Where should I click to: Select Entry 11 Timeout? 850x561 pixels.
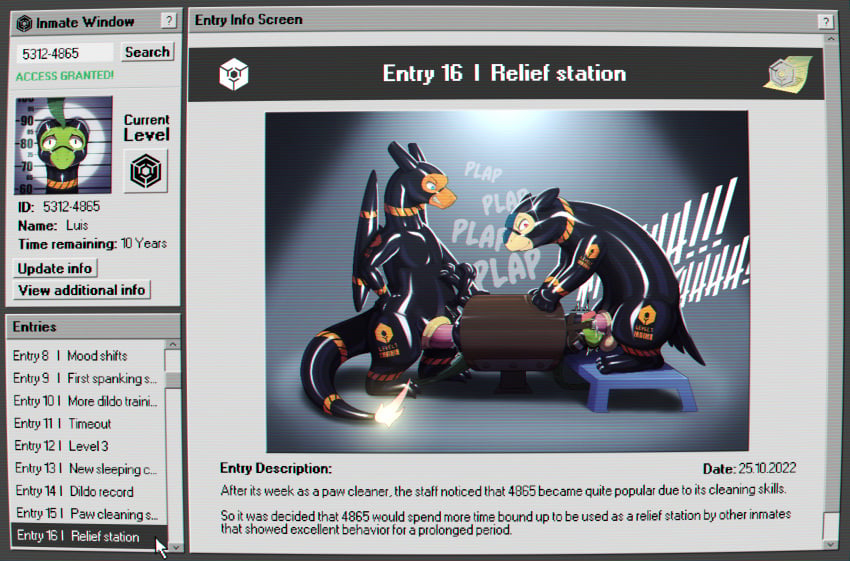tap(87, 423)
